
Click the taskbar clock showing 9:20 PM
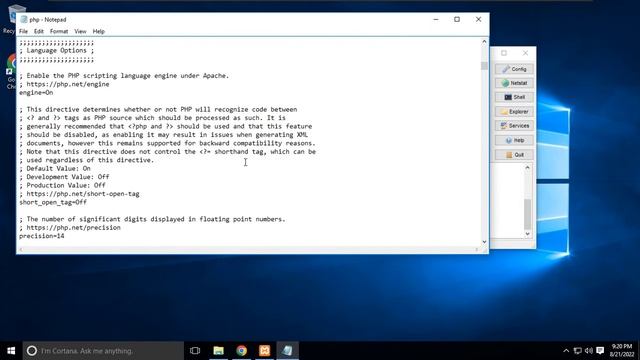coord(622,351)
